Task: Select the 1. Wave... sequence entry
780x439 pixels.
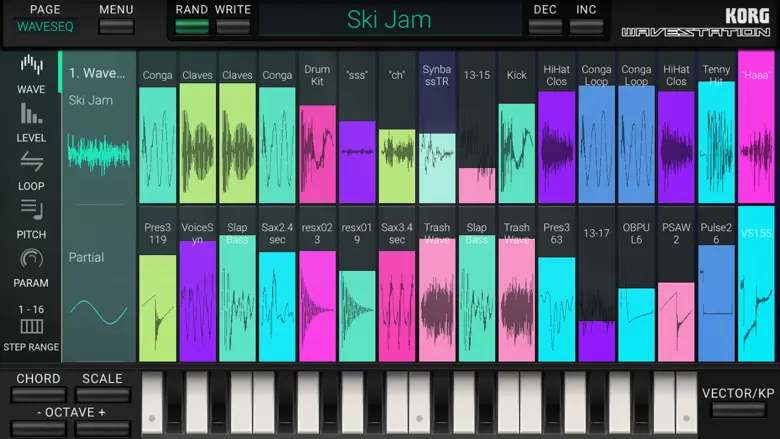Action: tap(98, 73)
